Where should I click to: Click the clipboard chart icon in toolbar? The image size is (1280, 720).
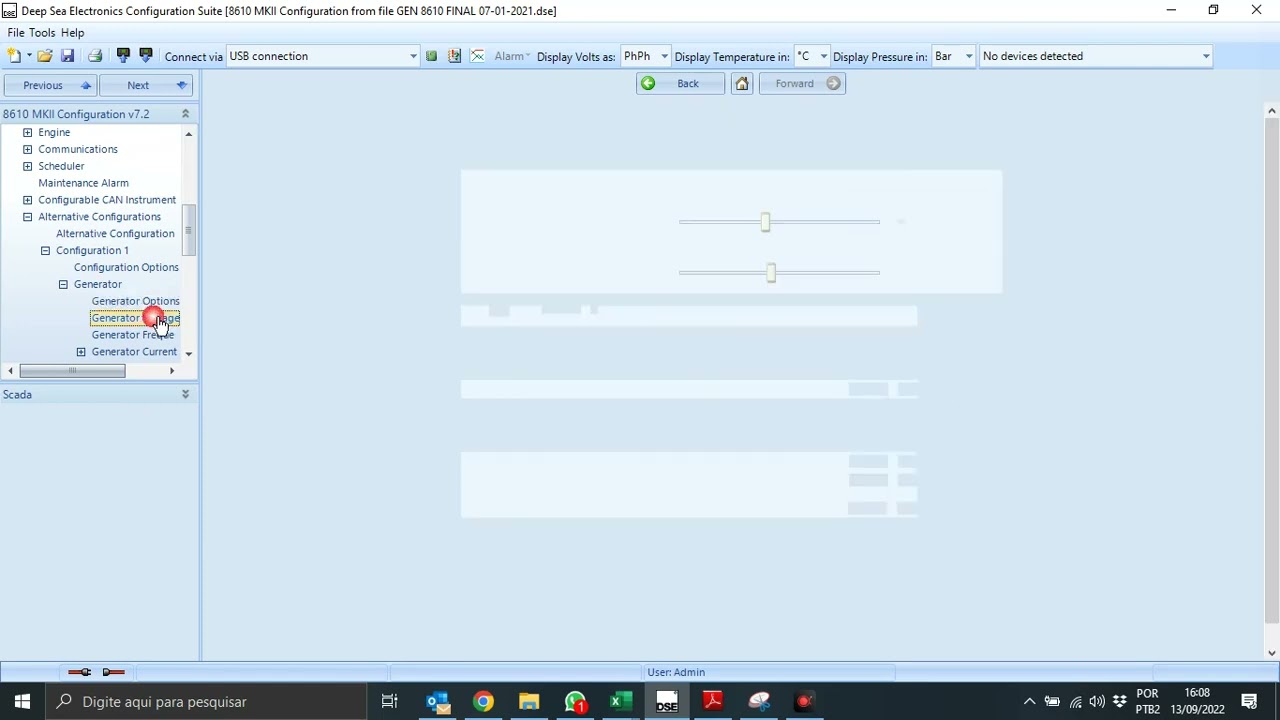pyautogui.click(x=454, y=56)
